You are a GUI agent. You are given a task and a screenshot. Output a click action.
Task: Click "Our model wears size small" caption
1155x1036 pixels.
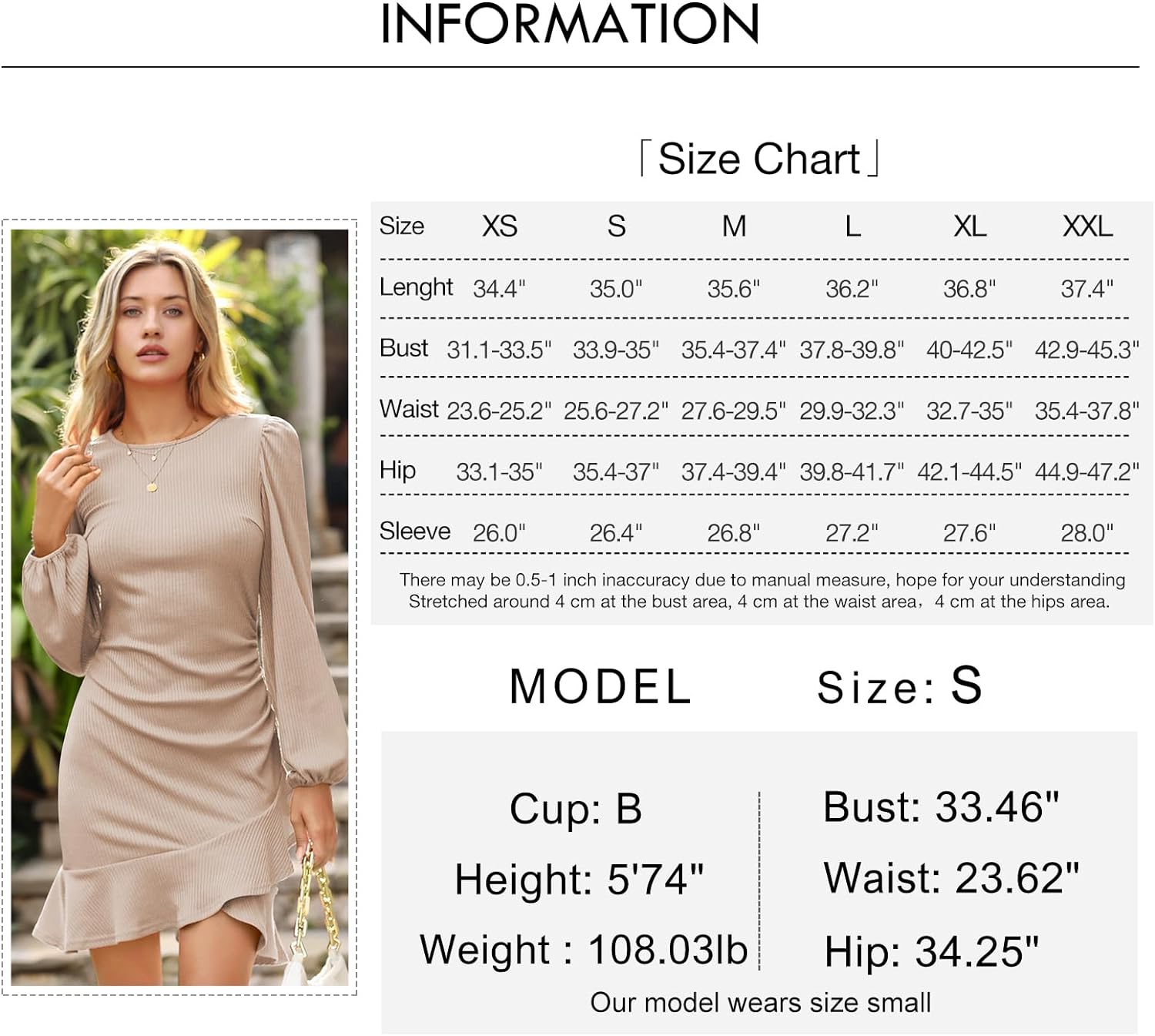pyautogui.click(x=761, y=1002)
